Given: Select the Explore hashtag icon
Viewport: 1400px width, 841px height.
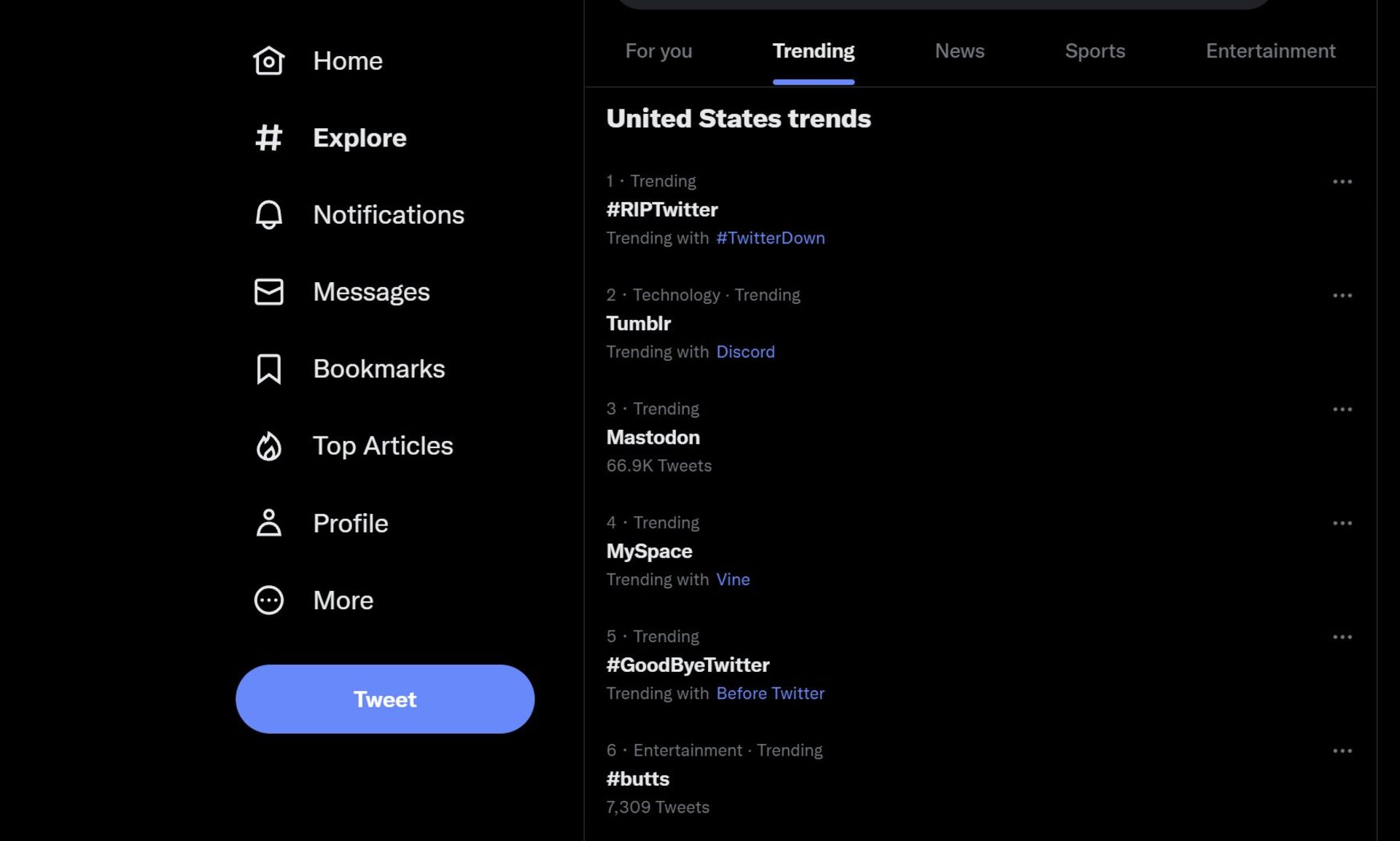Looking at the screenshot, I should click(x=268, y=138).
